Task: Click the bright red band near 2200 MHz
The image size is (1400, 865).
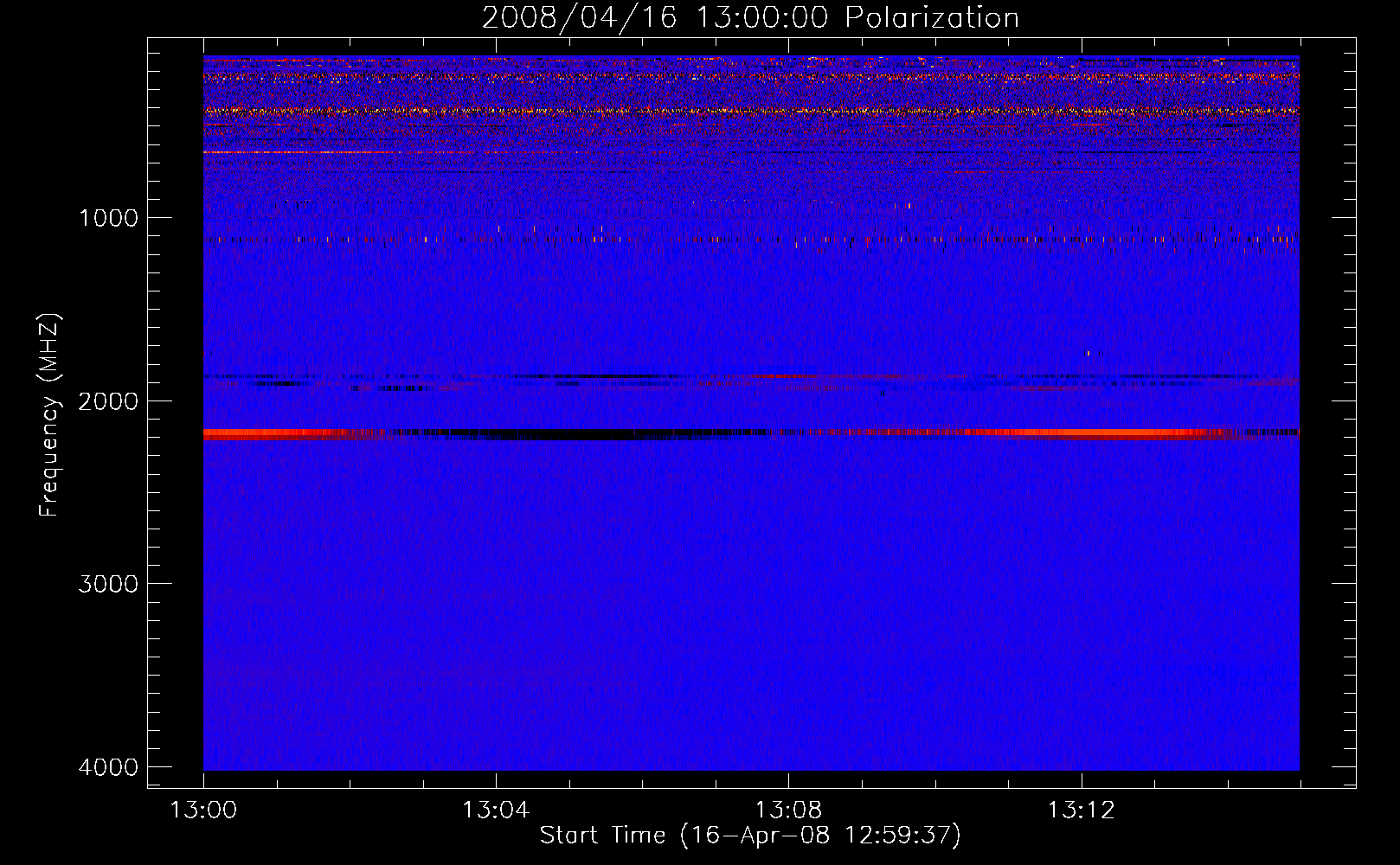Action: point(751,434)
